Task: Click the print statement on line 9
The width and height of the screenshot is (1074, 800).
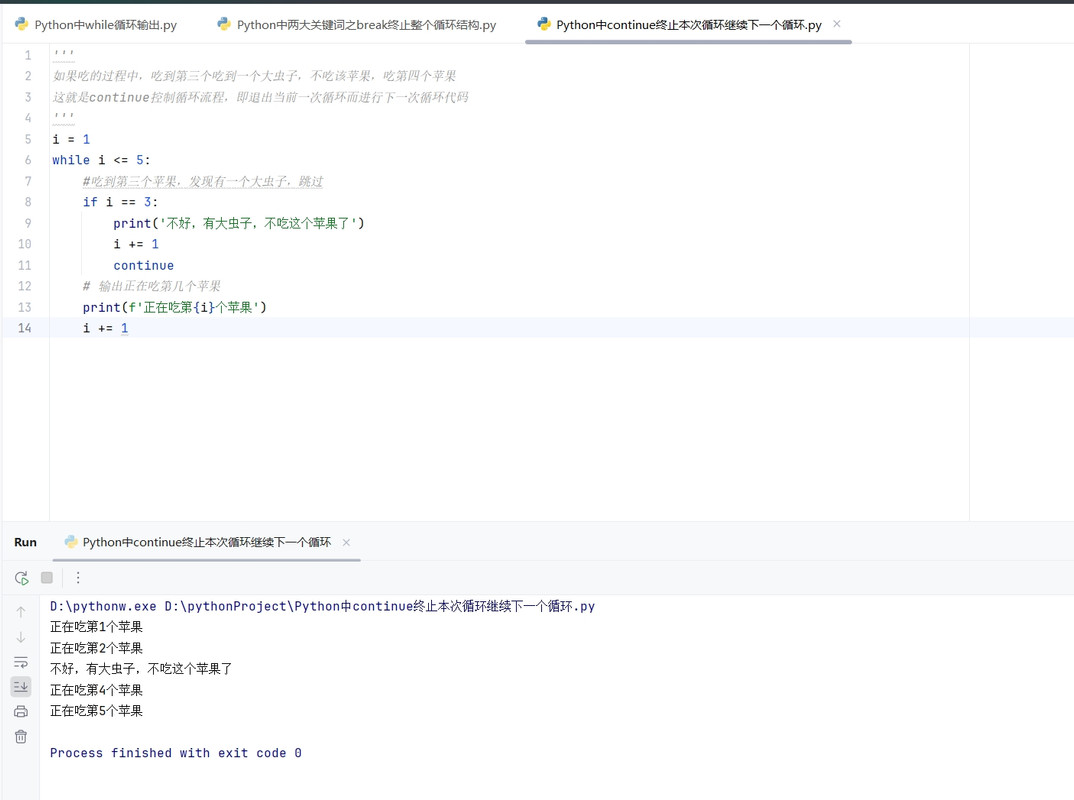Action: pos(238,223)
